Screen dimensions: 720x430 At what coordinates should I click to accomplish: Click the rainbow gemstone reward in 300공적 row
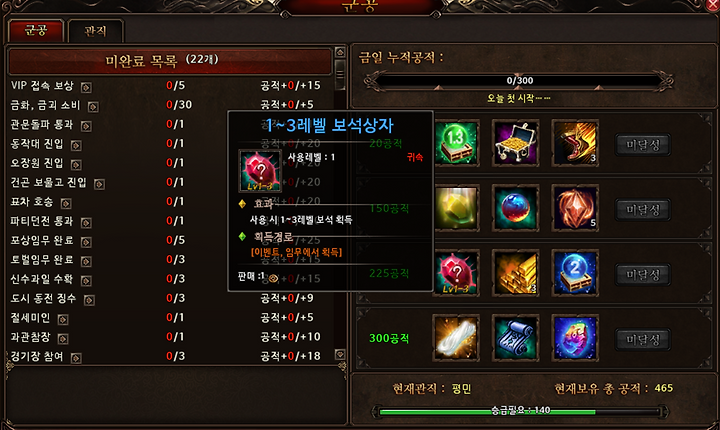(575, 339)
